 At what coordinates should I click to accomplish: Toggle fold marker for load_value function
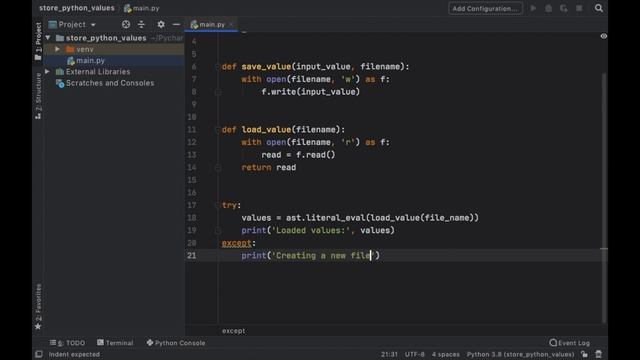(x=217, y=129)
